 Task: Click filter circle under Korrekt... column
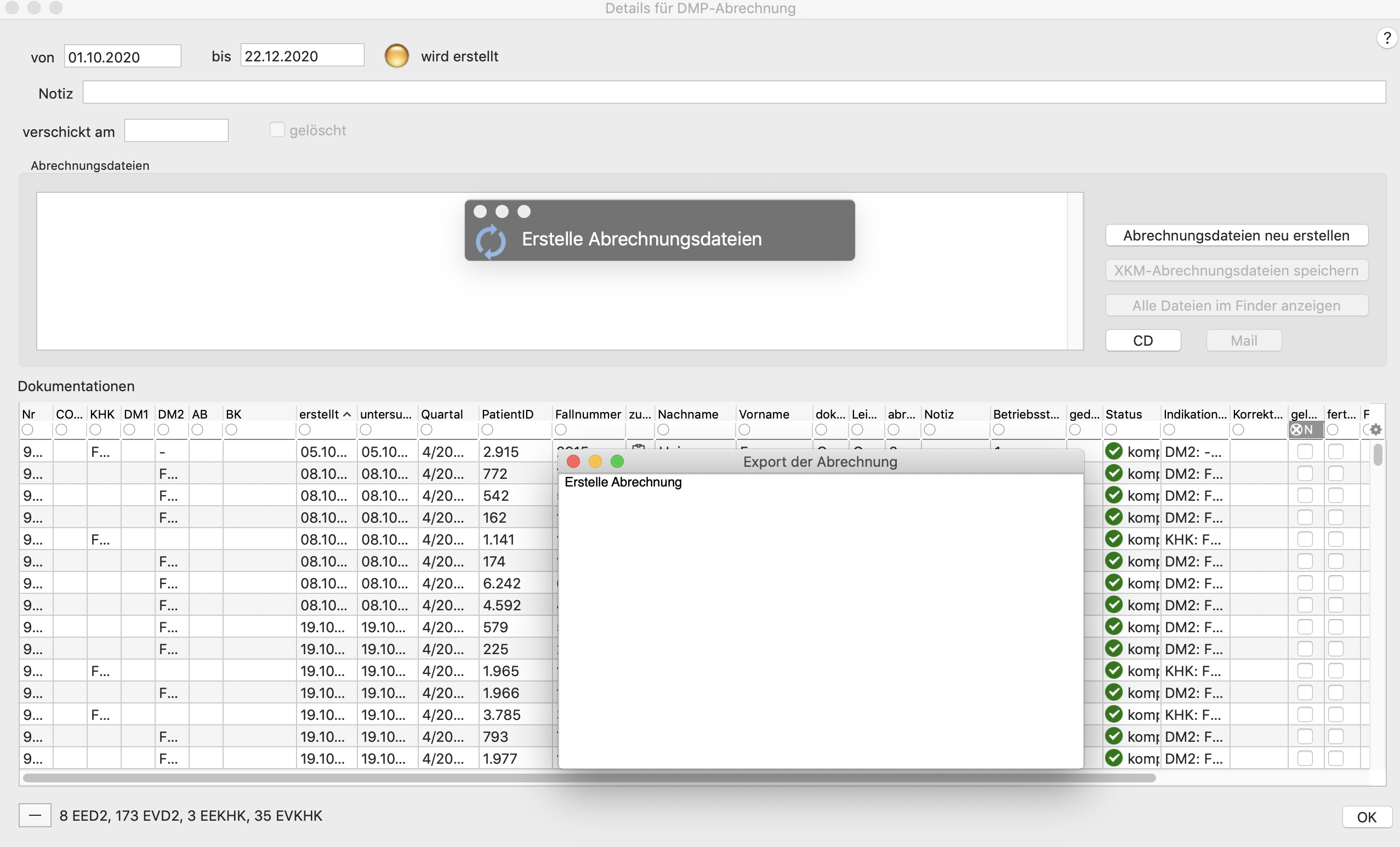pyautogui.click(x=1239, y=430)
